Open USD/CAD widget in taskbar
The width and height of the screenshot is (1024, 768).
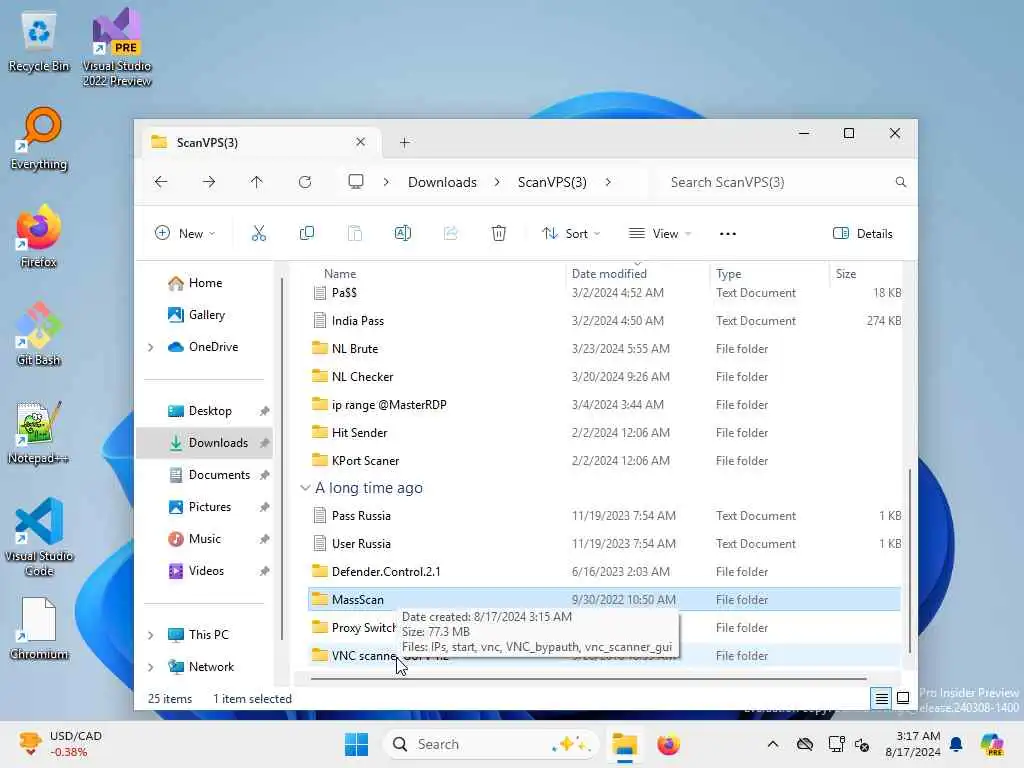click(x=61, y=744)
